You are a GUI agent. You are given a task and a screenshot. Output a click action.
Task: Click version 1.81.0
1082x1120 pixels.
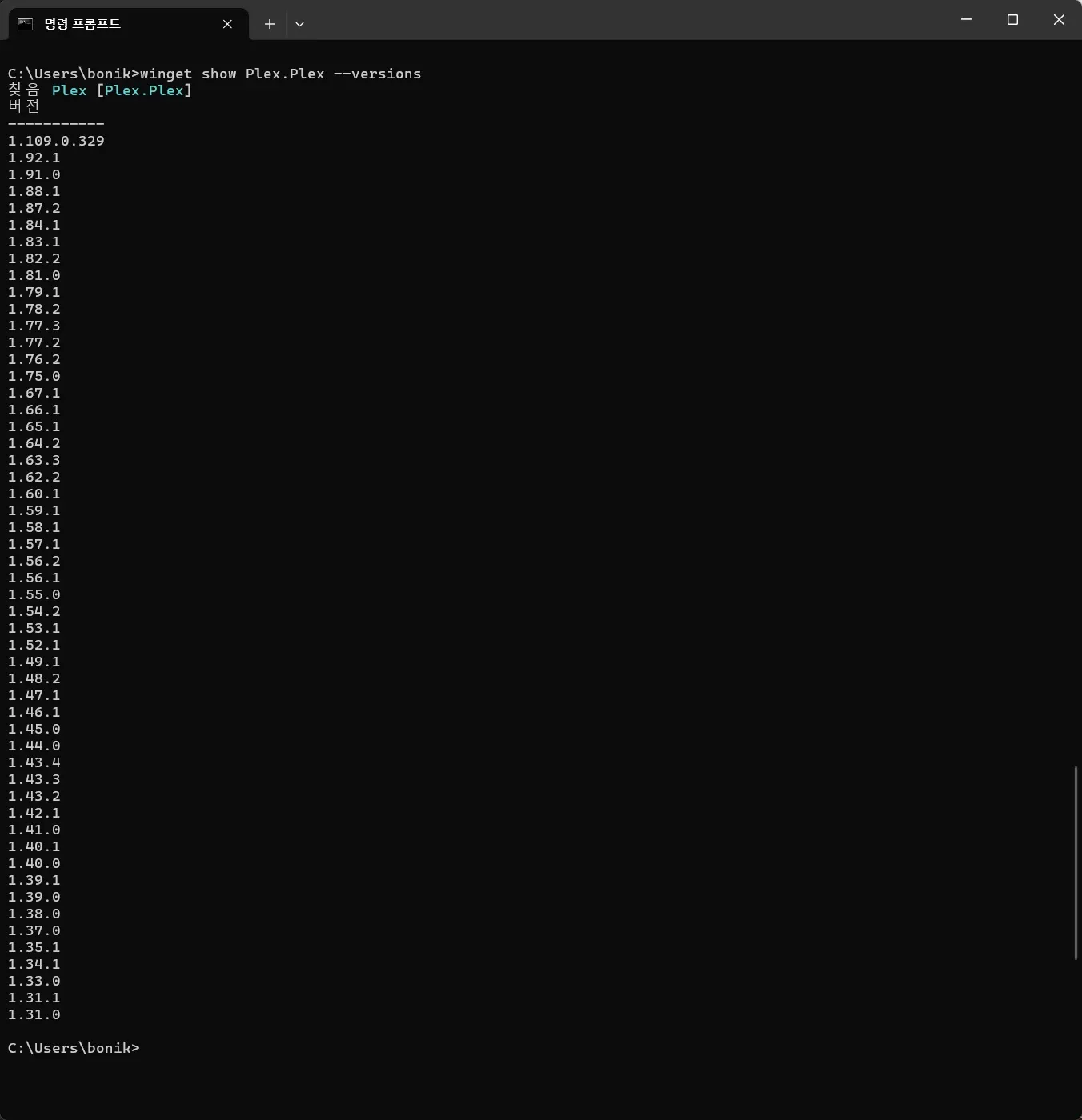34,275
